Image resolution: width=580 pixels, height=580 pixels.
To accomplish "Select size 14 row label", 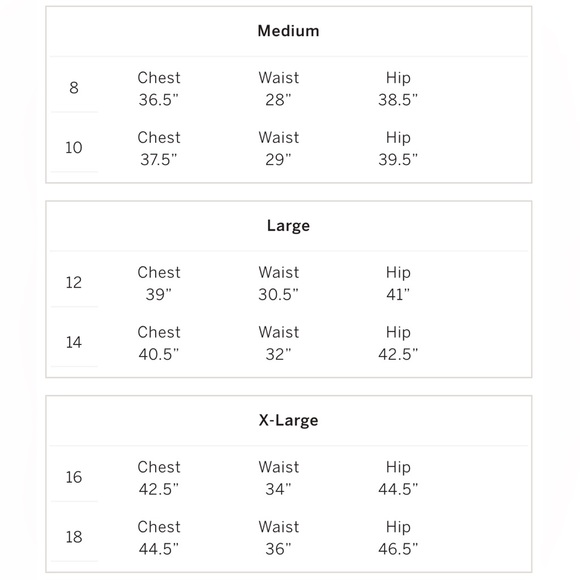I will click(x=74, y=342).
